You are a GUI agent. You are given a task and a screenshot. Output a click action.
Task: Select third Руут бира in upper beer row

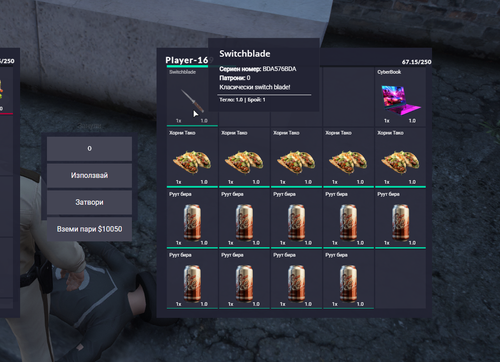point(296,219)
